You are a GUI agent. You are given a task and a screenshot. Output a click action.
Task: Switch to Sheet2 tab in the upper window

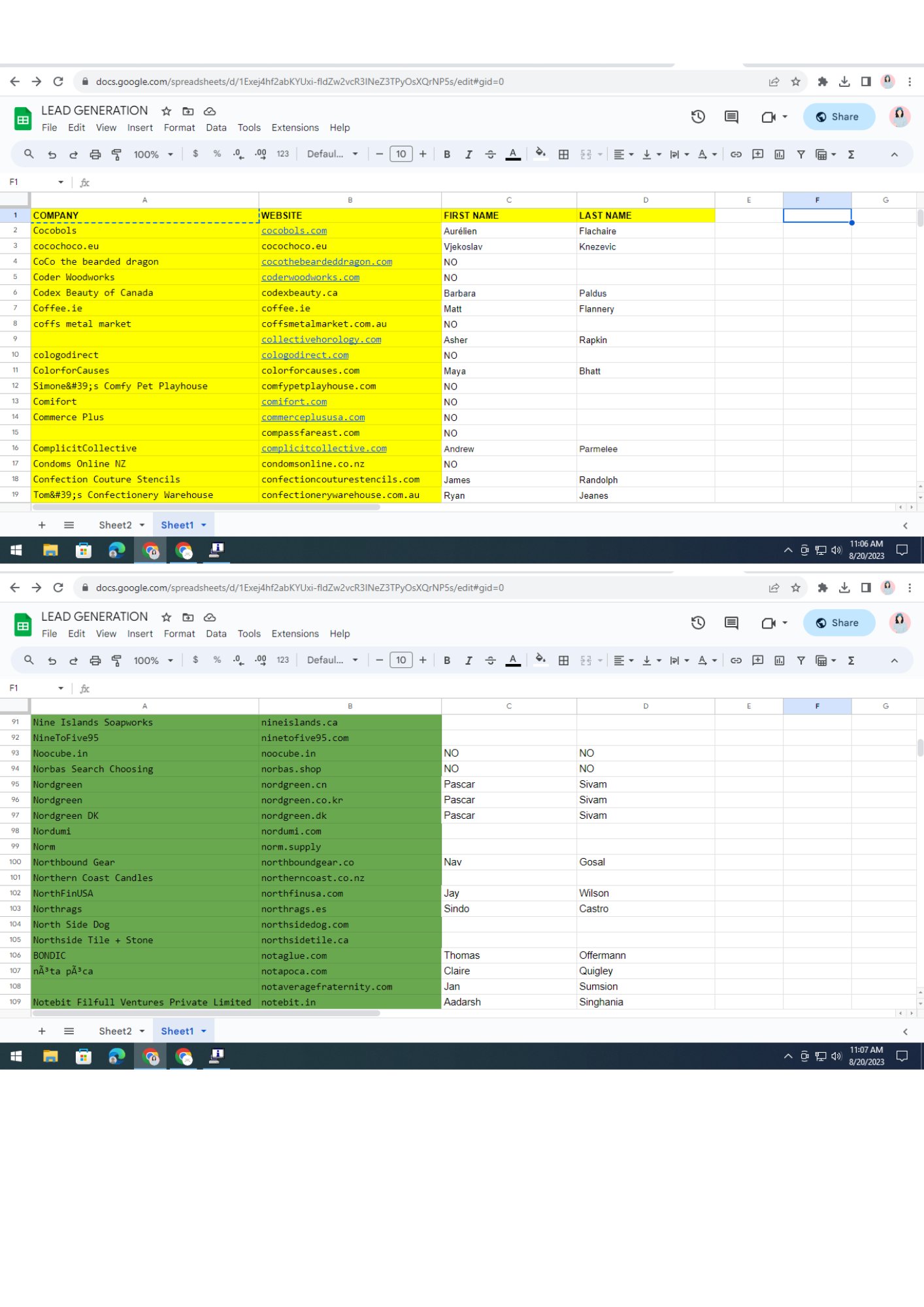(x=115, y=525)
